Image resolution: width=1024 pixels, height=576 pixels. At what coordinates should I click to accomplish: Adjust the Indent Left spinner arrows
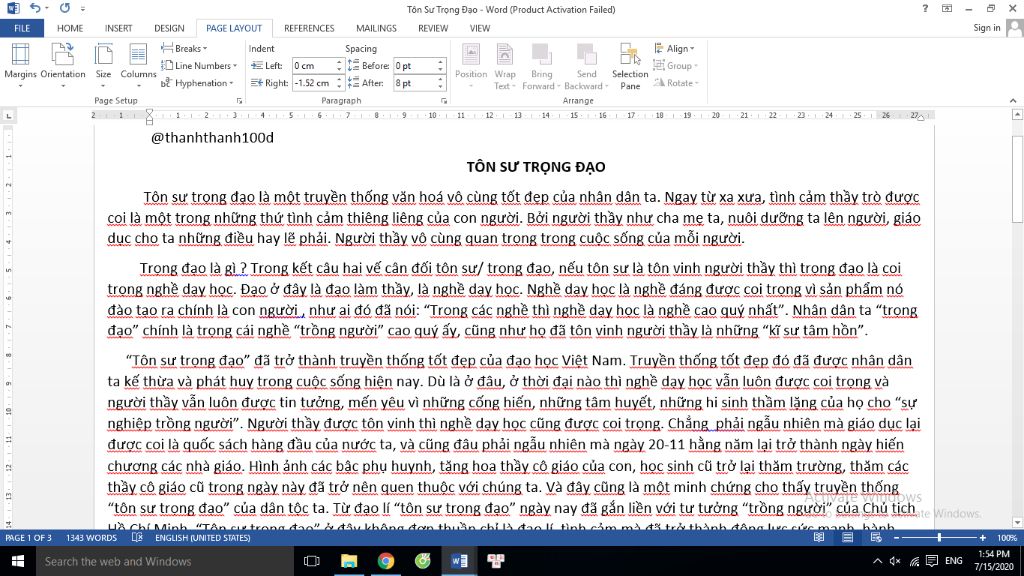[339, 65]
